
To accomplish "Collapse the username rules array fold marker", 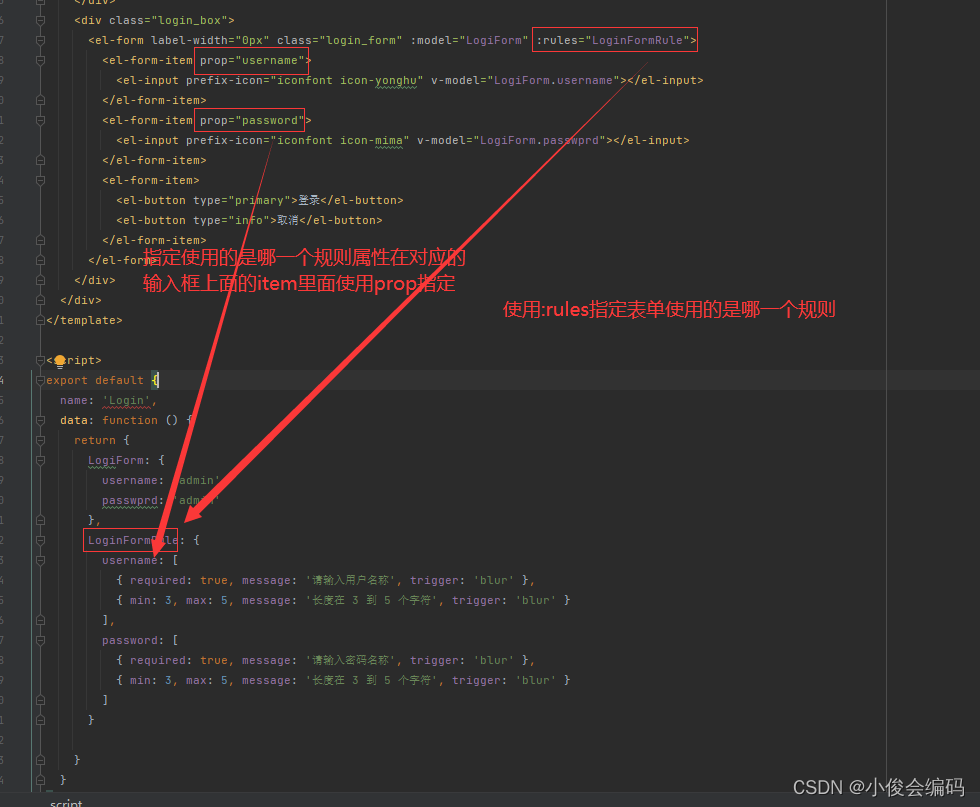I will (x=38, y=560).
